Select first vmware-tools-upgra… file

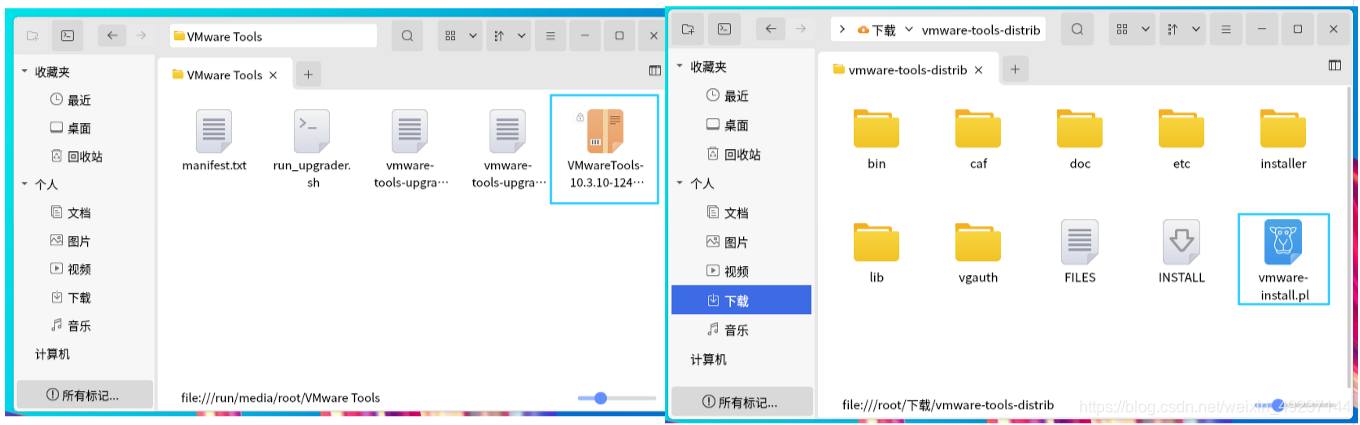(410, 149)
